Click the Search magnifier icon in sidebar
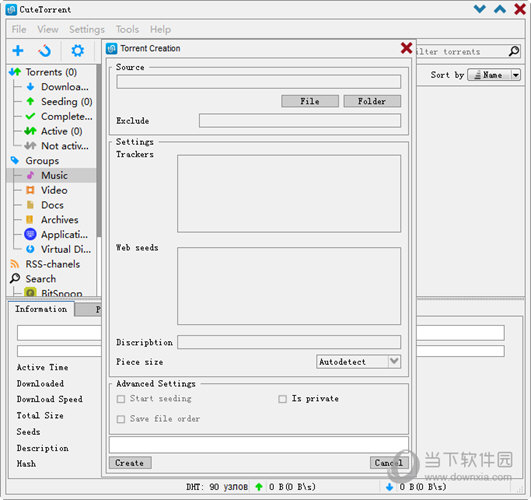This screenshot has height=500, width=531. pos(15,278)
